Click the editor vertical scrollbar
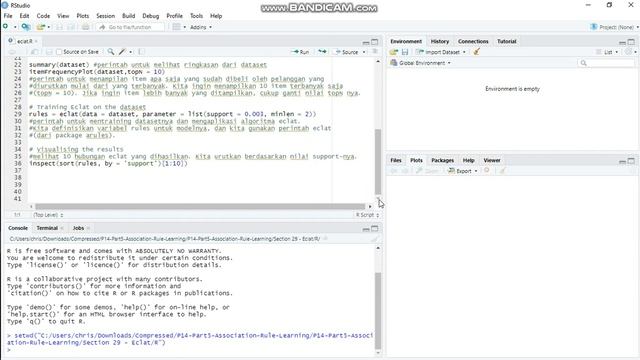Image resolution: width=640 pixels, height=360 pixels. click(378, 162)
